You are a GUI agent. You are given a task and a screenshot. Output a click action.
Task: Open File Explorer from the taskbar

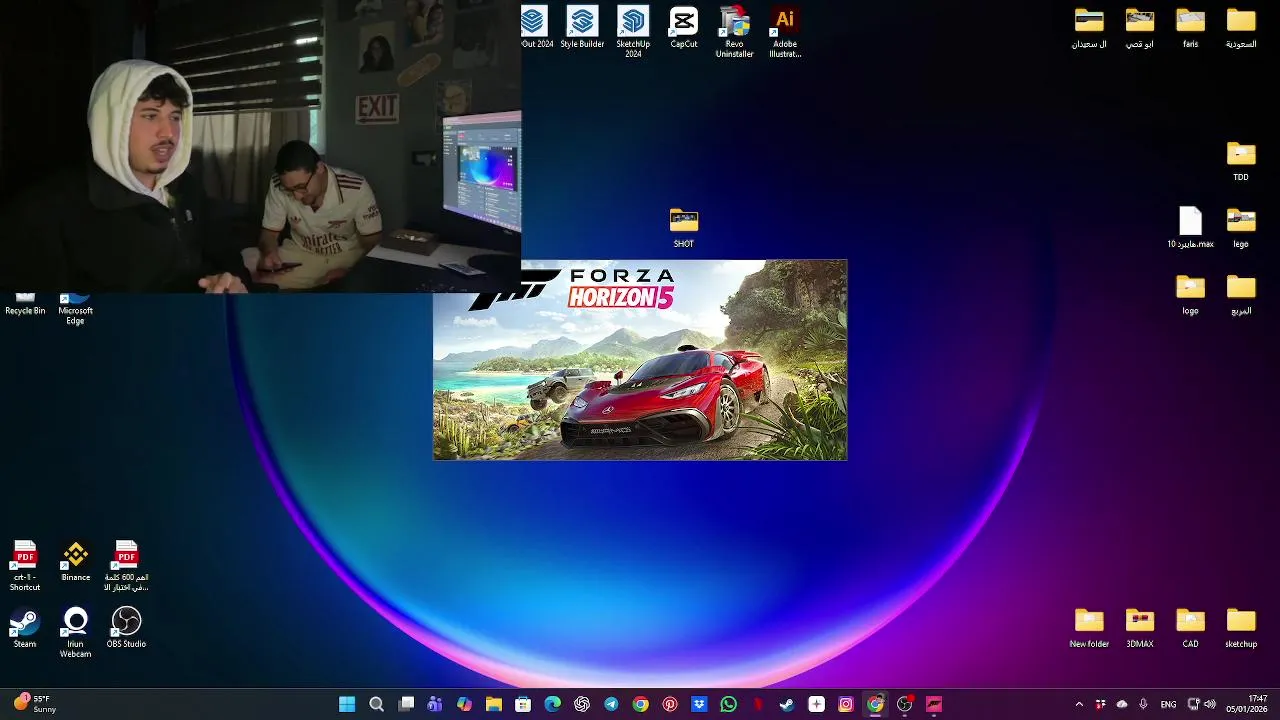(493, 704)
